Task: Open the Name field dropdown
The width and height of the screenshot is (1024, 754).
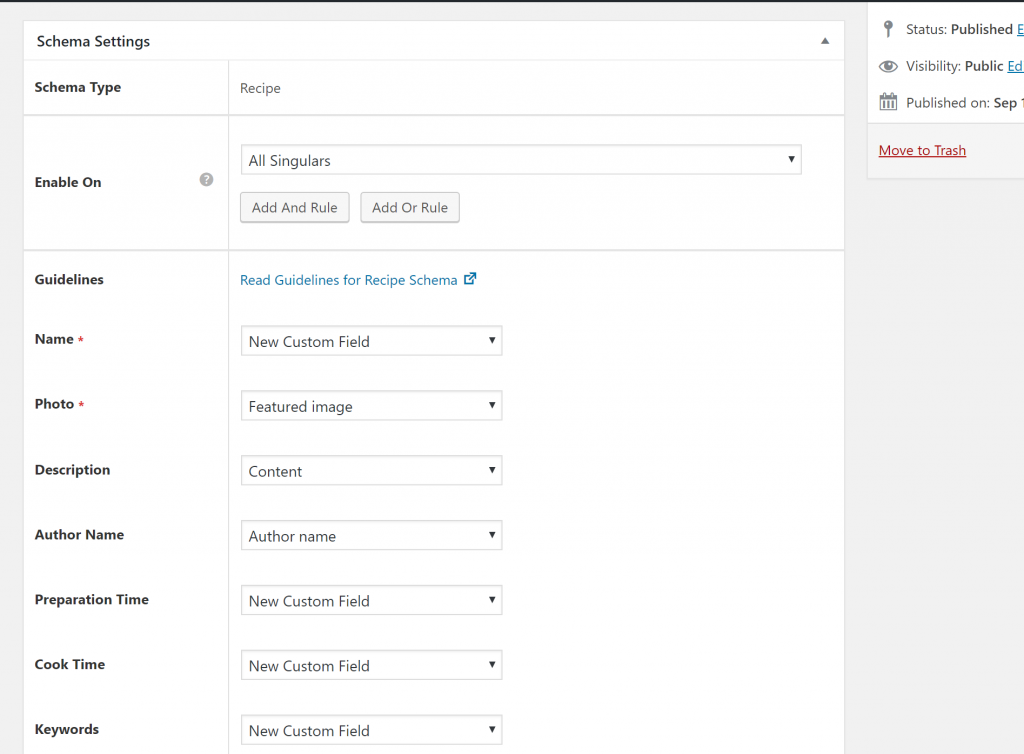Action: click(x=371, y=341)
